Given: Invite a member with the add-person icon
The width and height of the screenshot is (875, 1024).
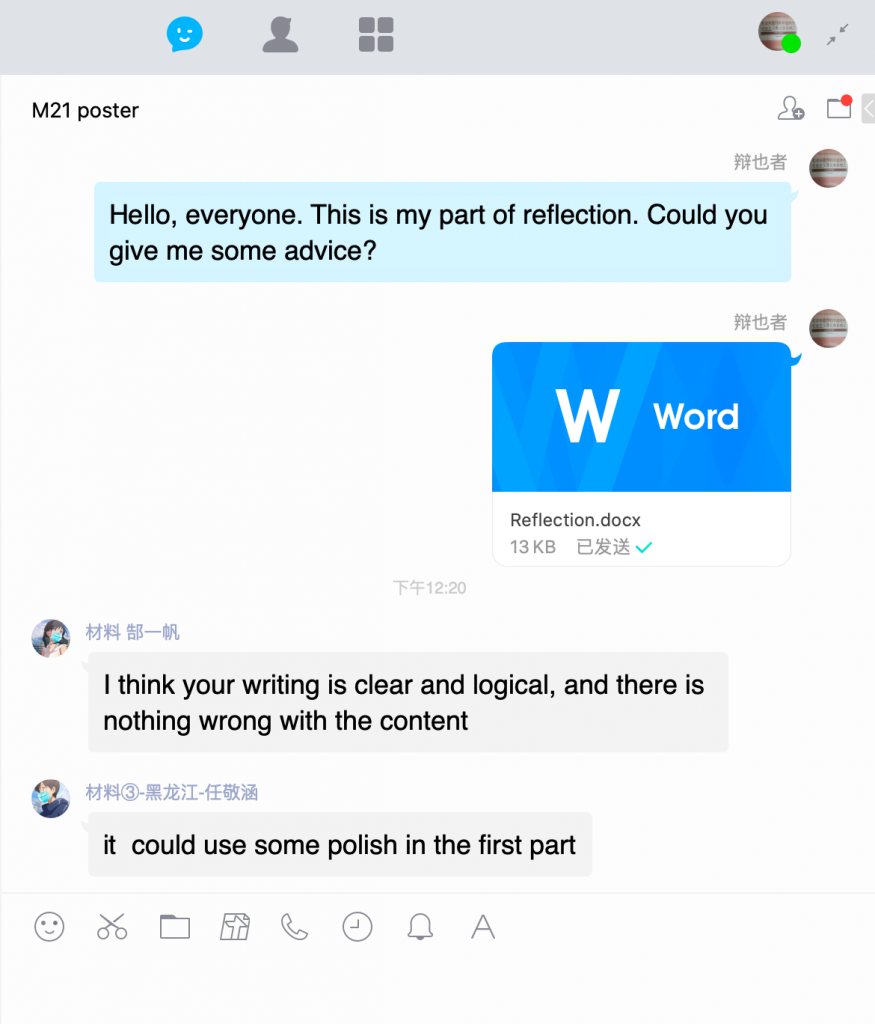Looking at the screenshot, I should [791, 108].
